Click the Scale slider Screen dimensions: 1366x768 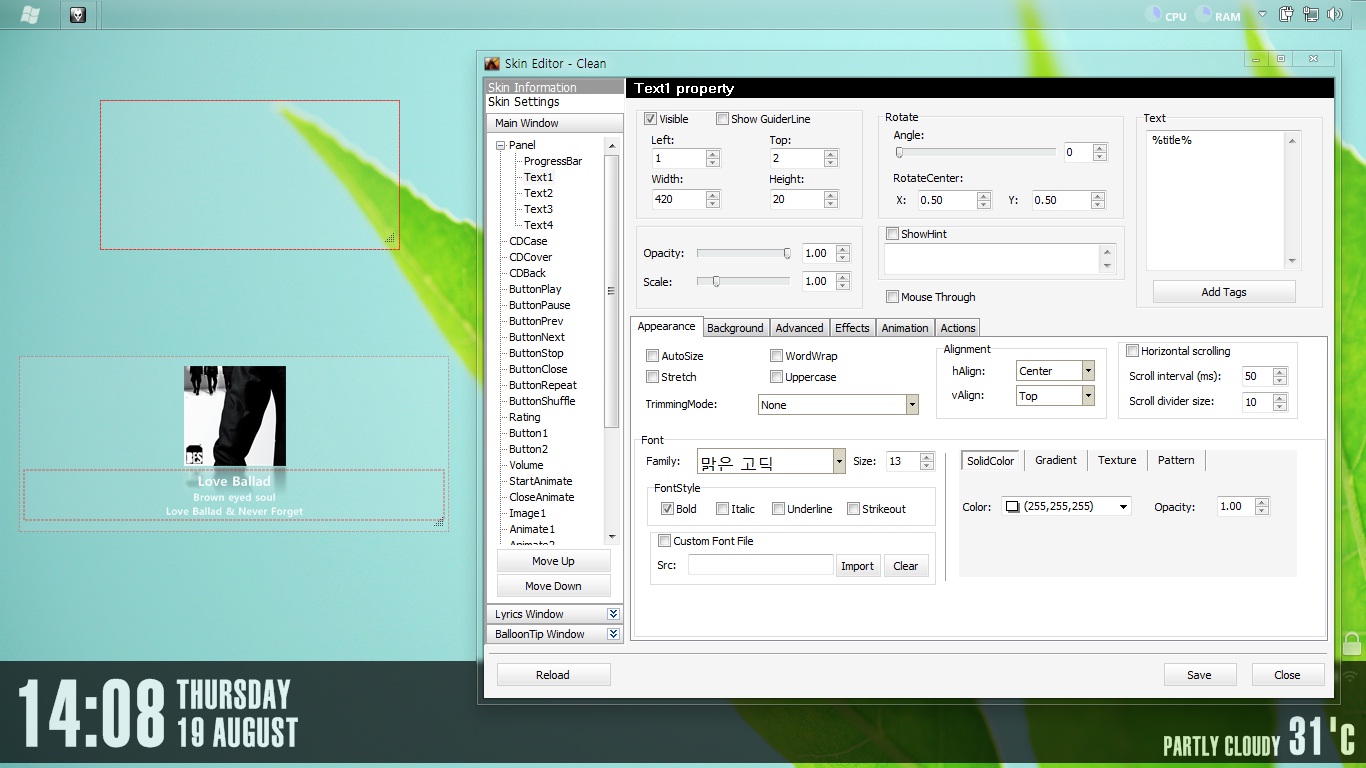pyautogui.click(x=744, y=281)
